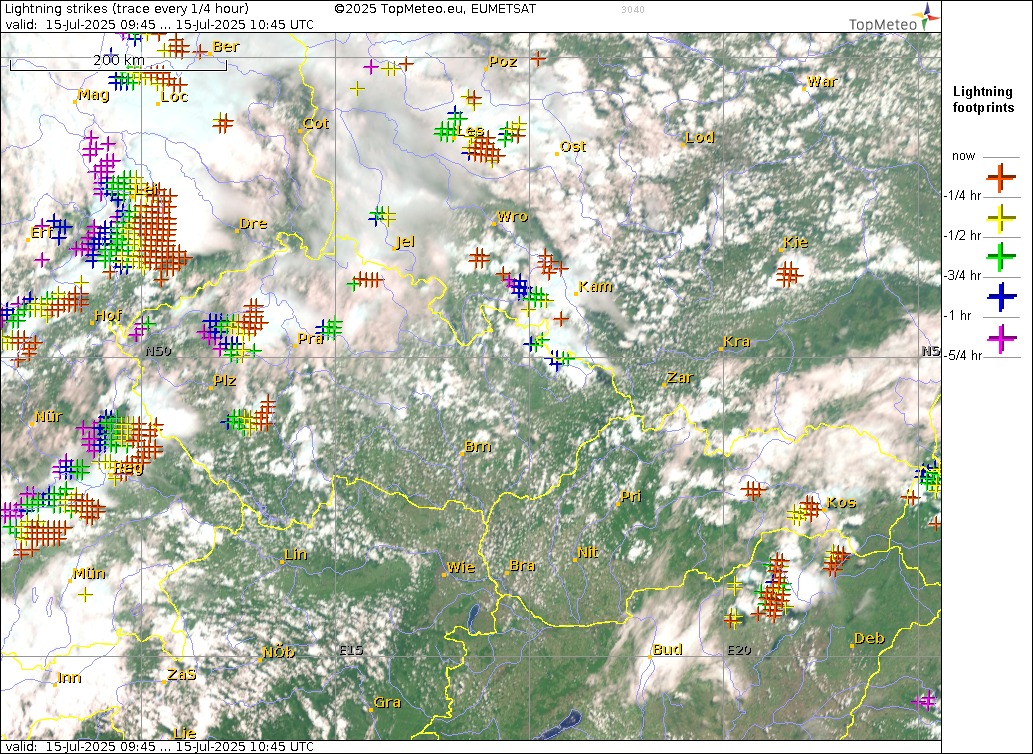
Task: Click the 'Ost' city label
Action: pos(573,147)
